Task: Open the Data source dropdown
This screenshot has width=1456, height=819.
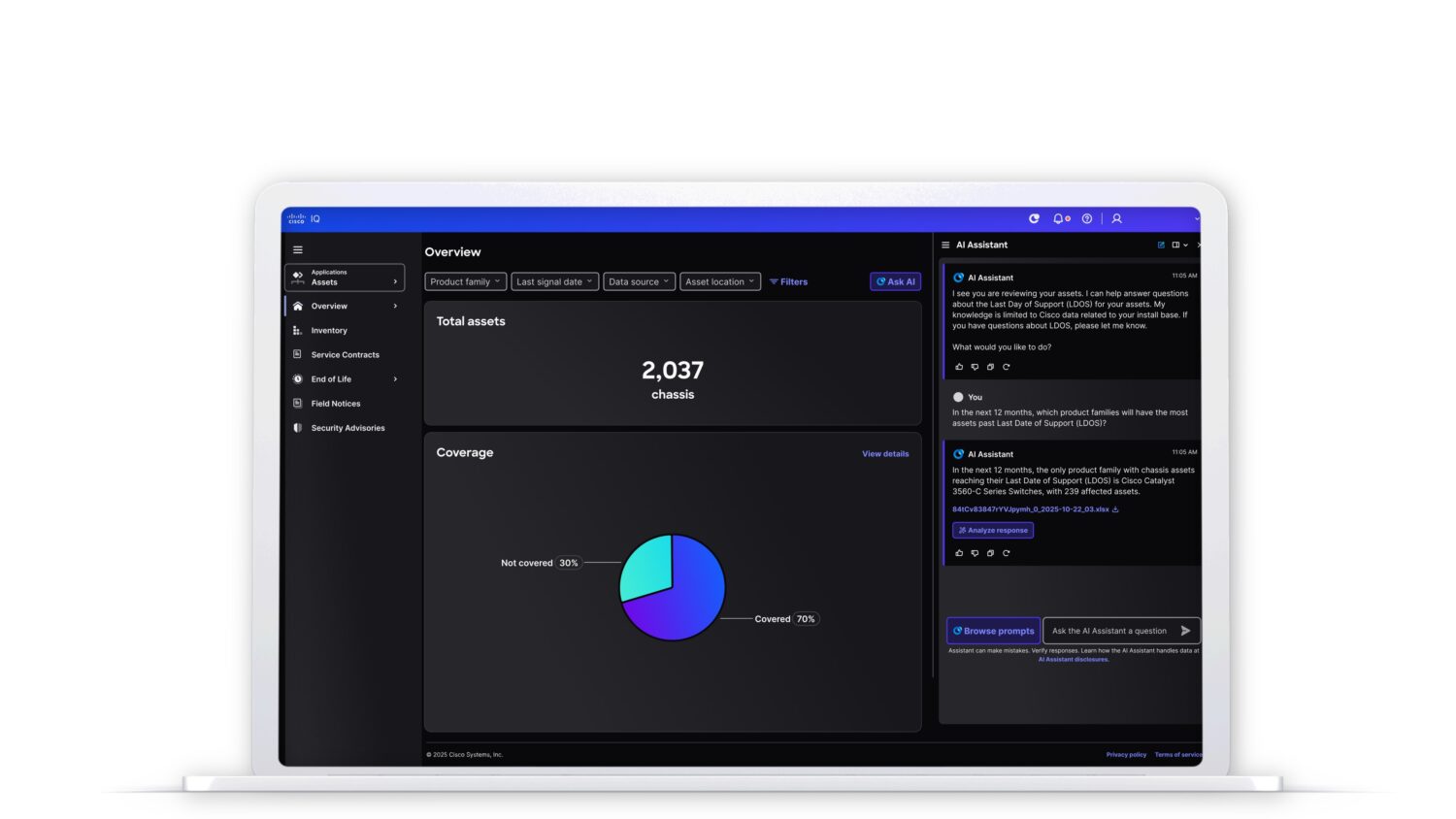Action: pyautogui.click(x=639, y=281)
